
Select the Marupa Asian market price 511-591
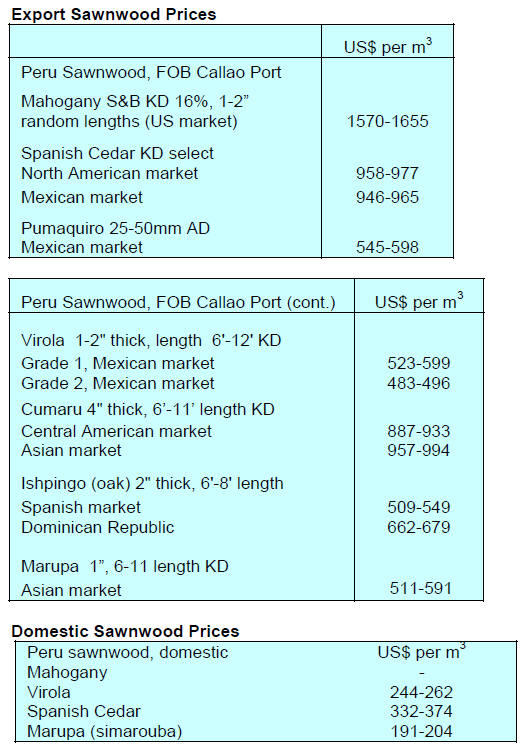pos(420,588)
